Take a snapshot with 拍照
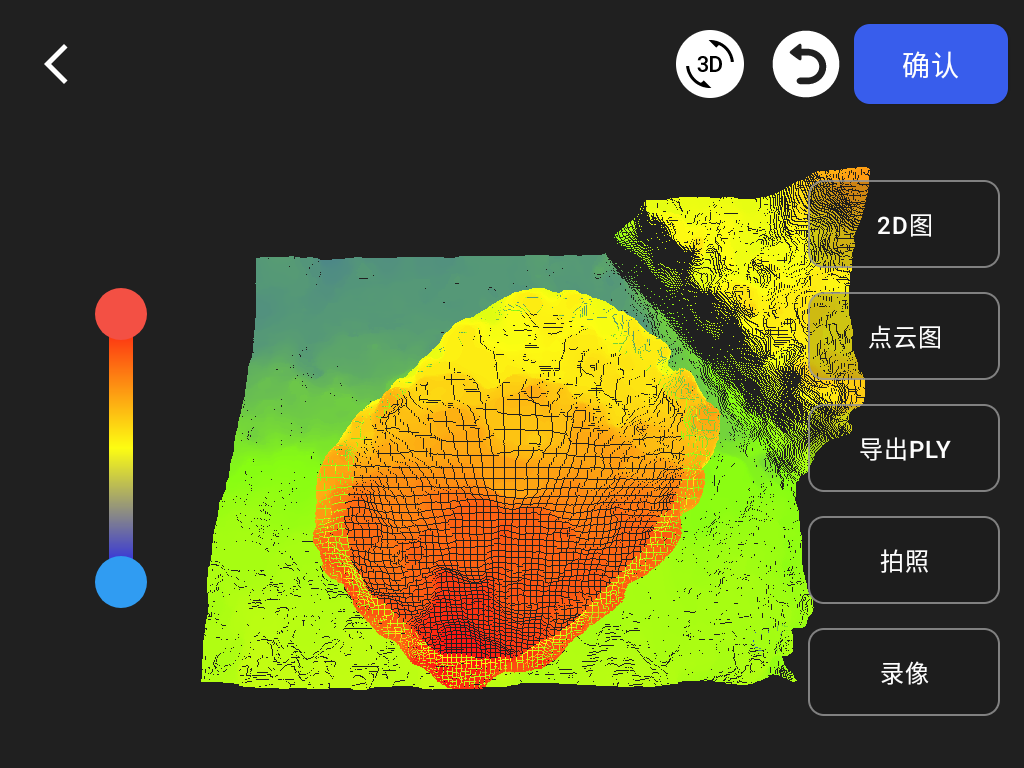The height and width of the screenshot is (768, 1024). [x=904, y=561]
